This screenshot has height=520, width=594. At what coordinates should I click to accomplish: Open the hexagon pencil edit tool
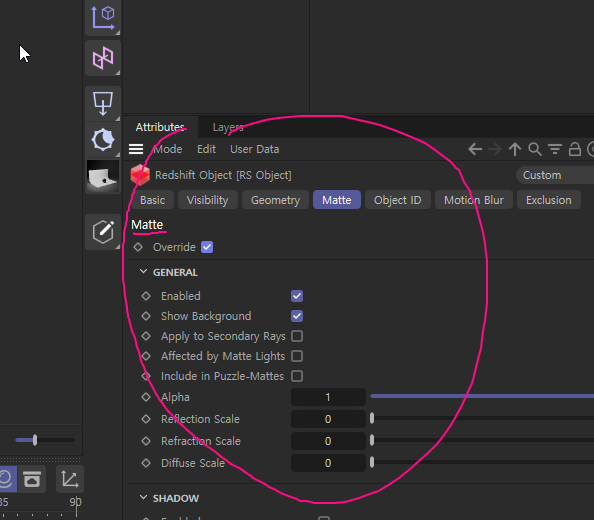coord(103,231)
